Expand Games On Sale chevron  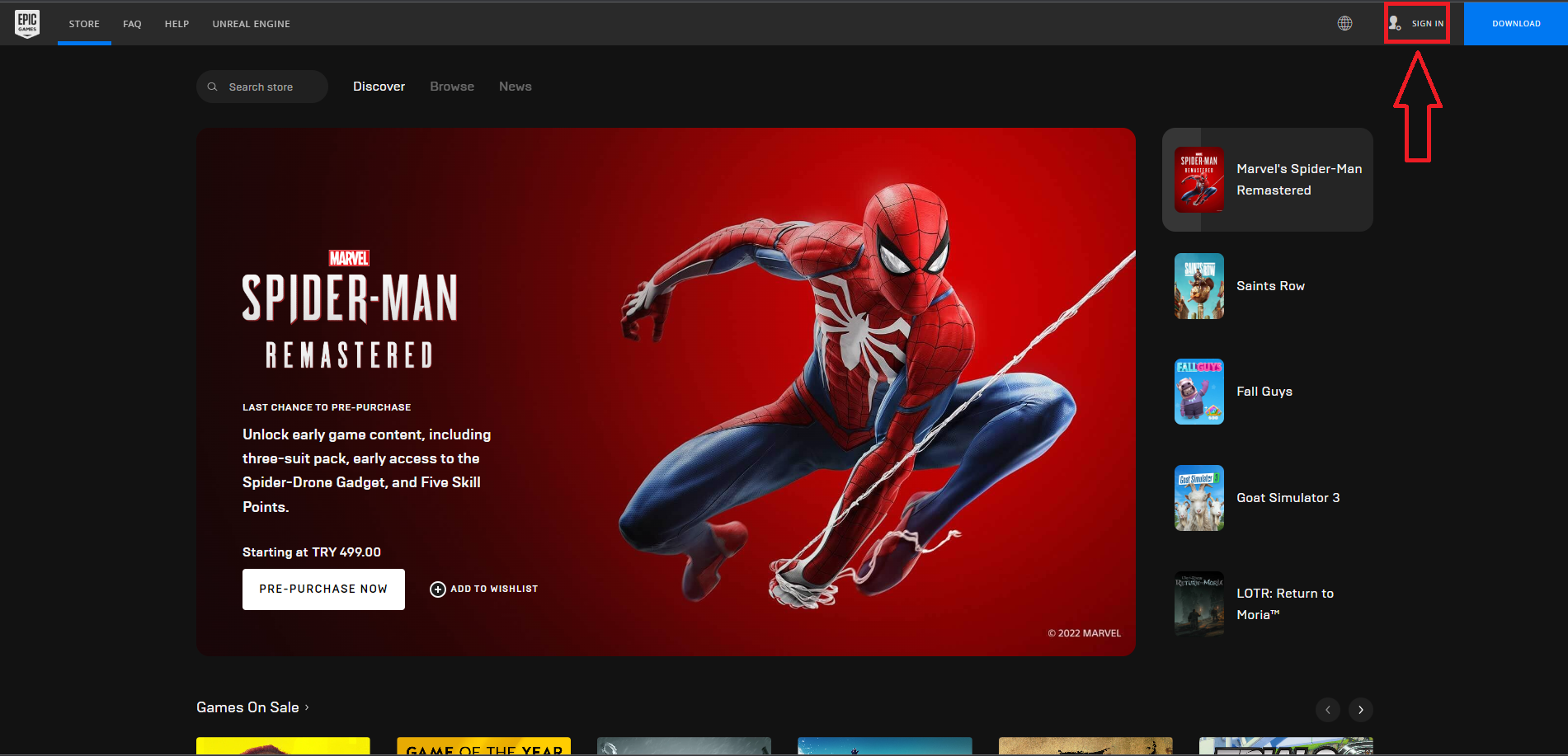pos(307,707)
